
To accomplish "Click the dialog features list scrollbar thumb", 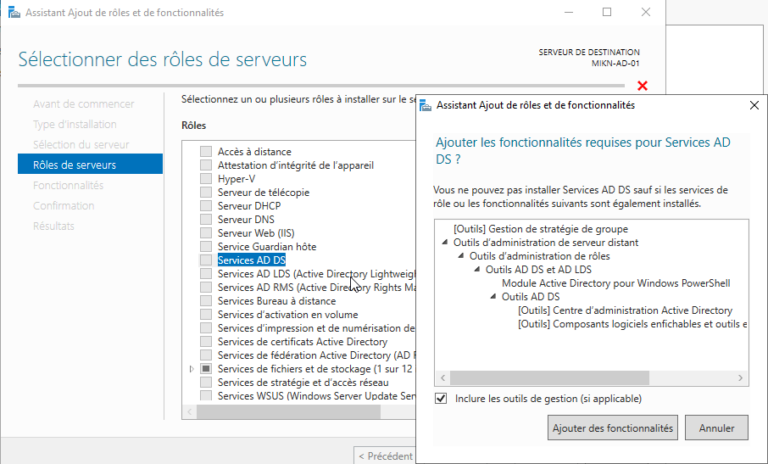I will 550,378.
